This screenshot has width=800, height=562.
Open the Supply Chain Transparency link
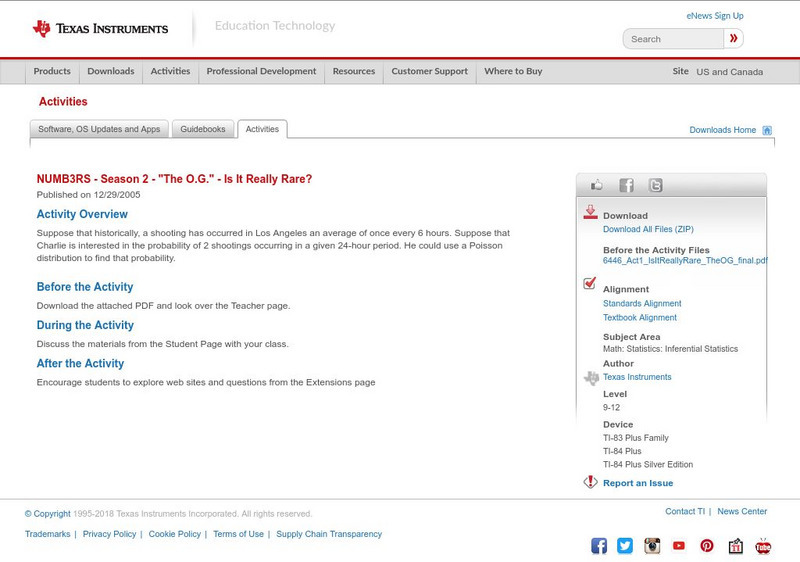[329, 534]
